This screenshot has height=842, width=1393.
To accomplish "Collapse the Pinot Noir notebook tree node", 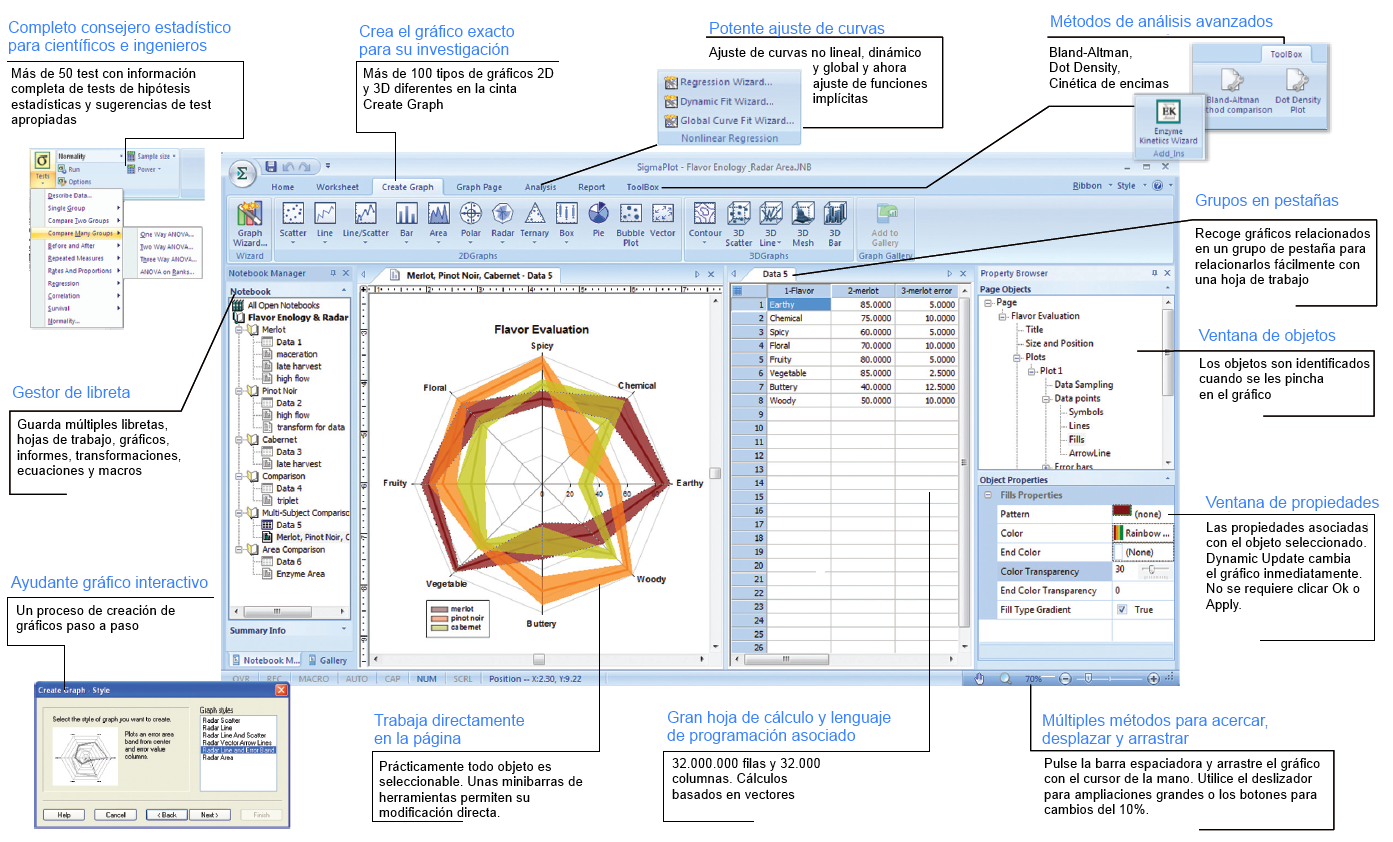I will tap(239, 391).
